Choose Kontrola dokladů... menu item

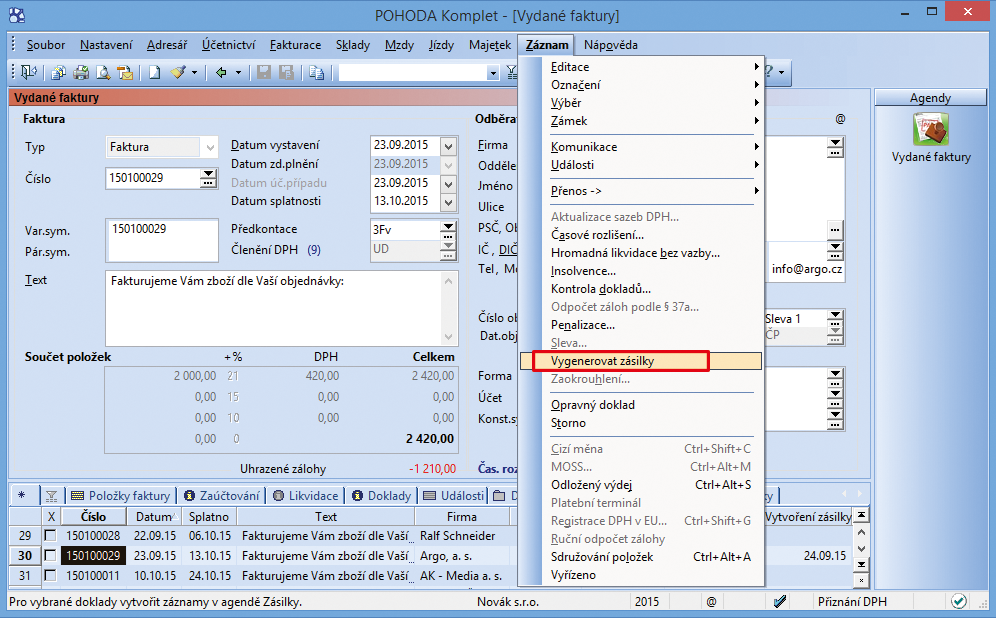tap(652, 289)
